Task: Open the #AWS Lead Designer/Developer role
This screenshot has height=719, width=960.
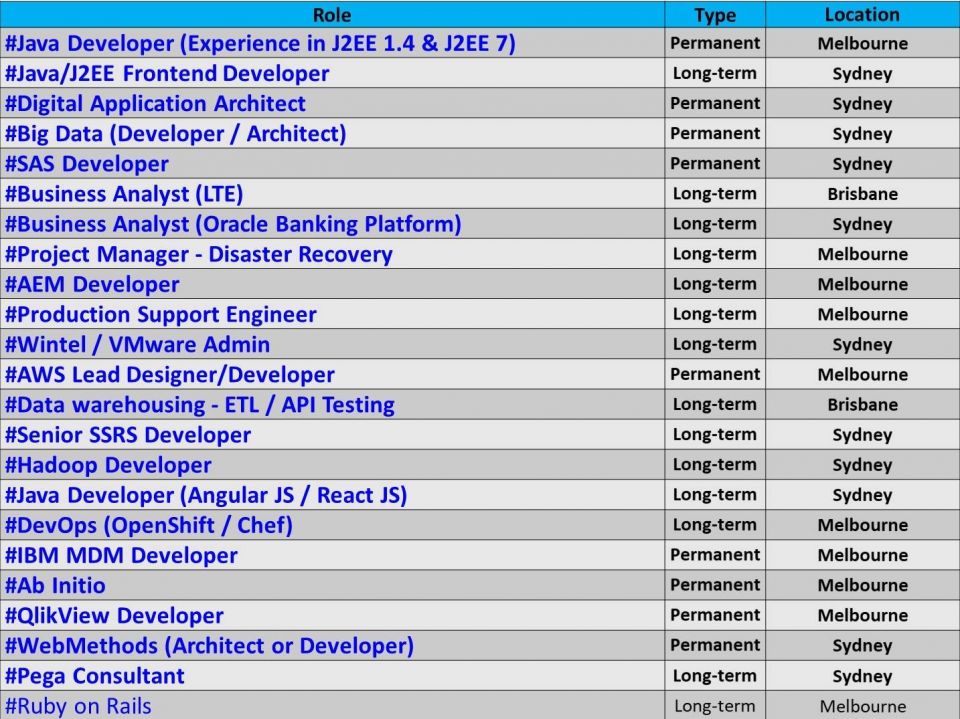Action: (x=170, y=374)
